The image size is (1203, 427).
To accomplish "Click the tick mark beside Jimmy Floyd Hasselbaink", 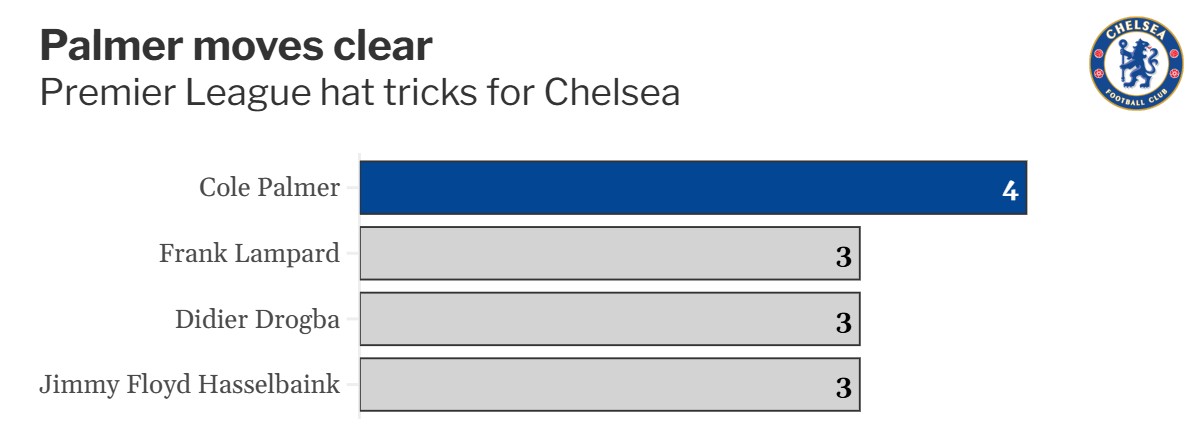I will point(352,385).
